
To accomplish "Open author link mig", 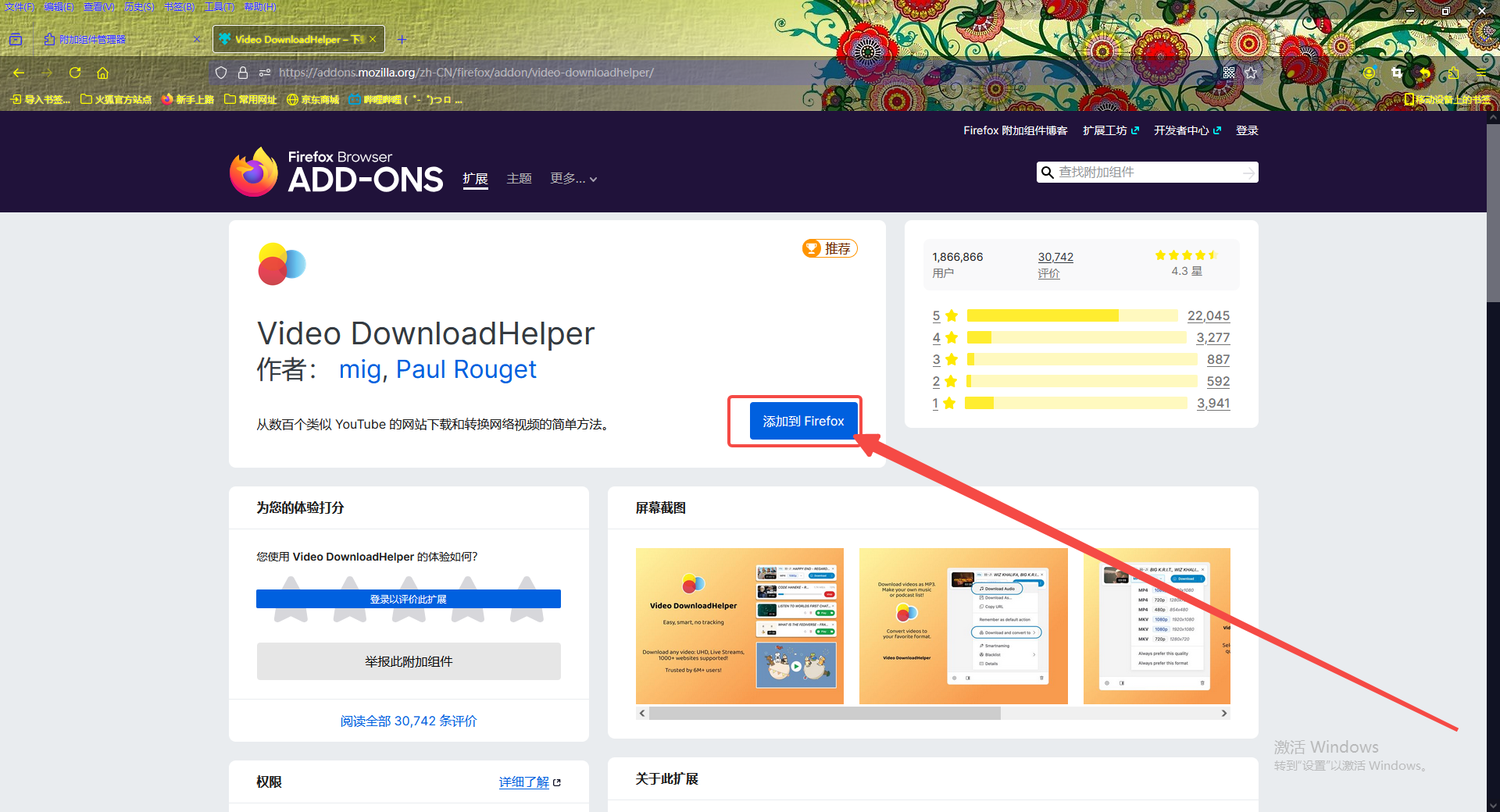I will [359, 369].
